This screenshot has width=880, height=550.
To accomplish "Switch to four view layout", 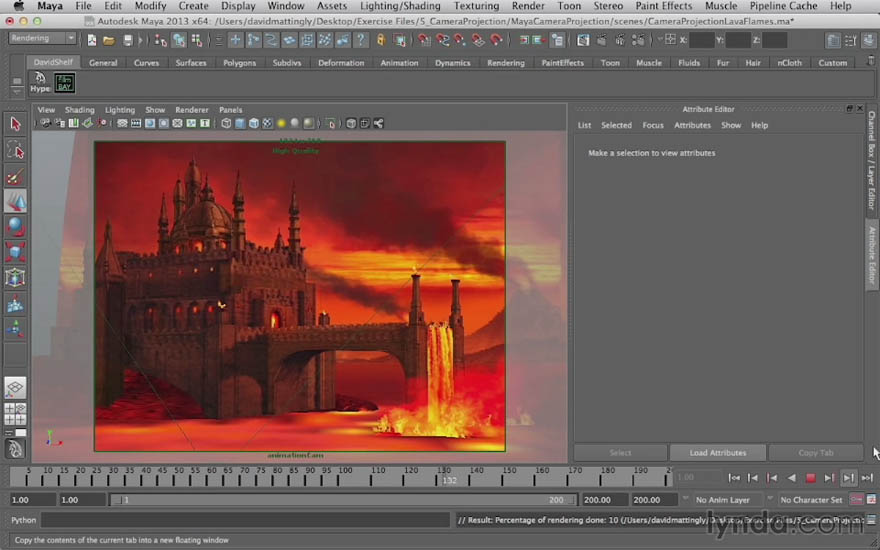I will [x=15, y=414].
